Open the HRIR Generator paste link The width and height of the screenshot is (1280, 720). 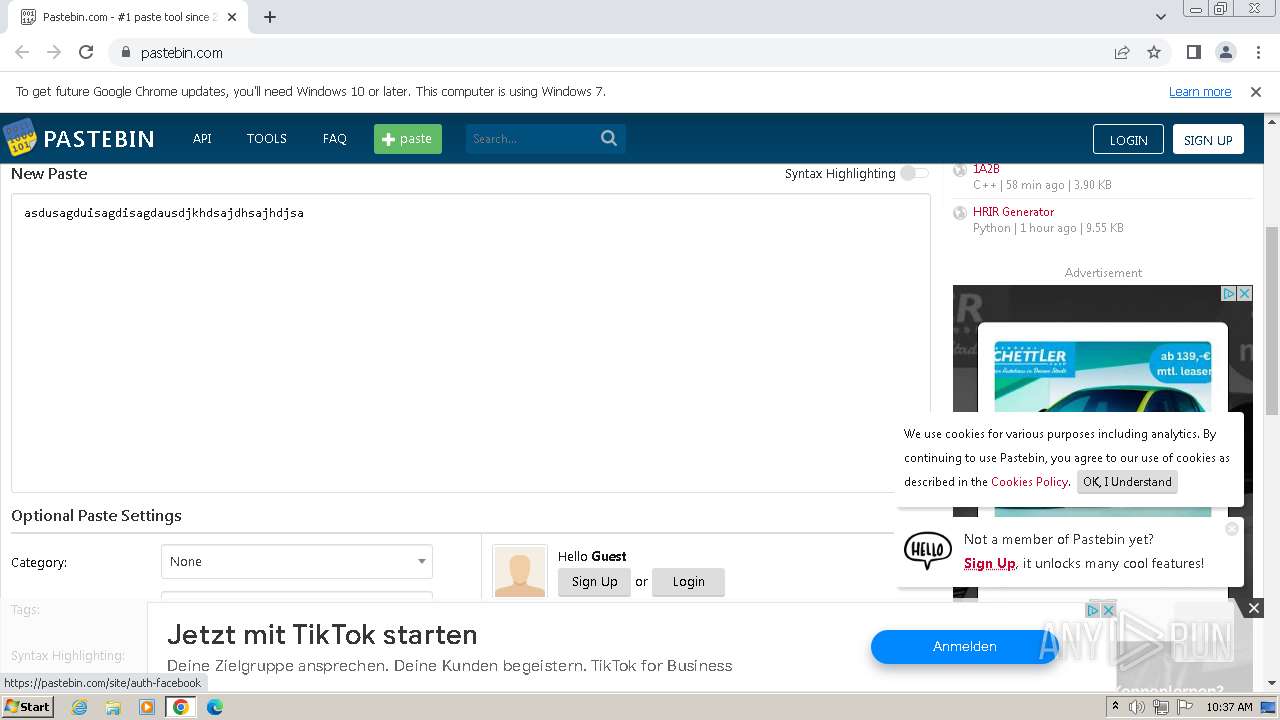click(x=1013, y=211)
